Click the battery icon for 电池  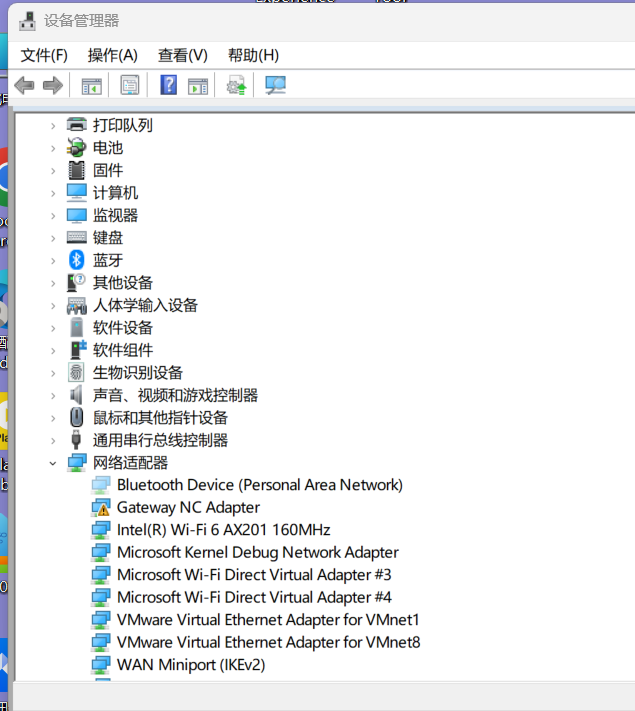tap(77, 147)
